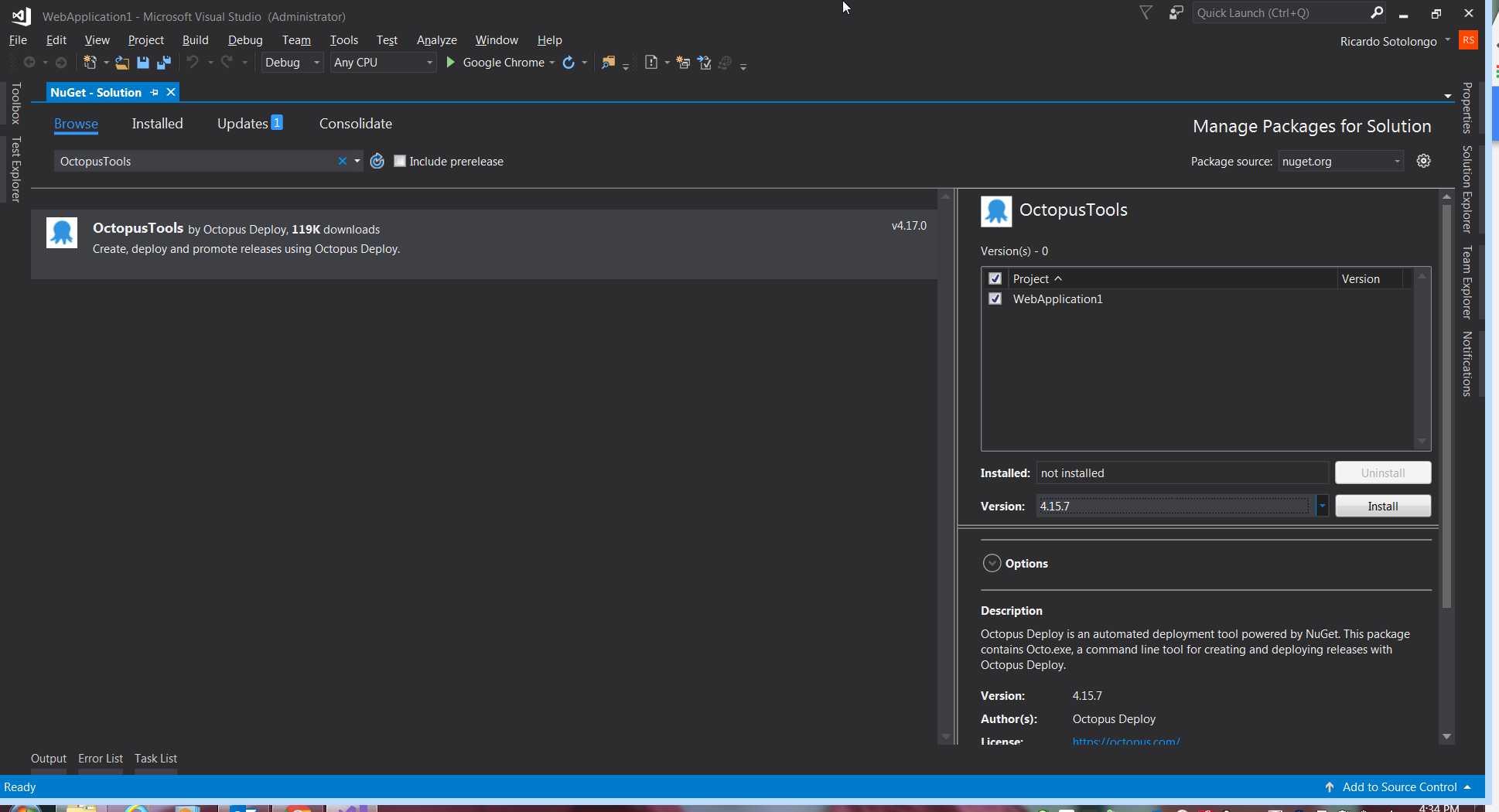The height and width of the screenshot is (812, 1499).
Task: Open the document tabs overflow dropdown arrow
Action: pyautogui.click(x=1448, y=96)
